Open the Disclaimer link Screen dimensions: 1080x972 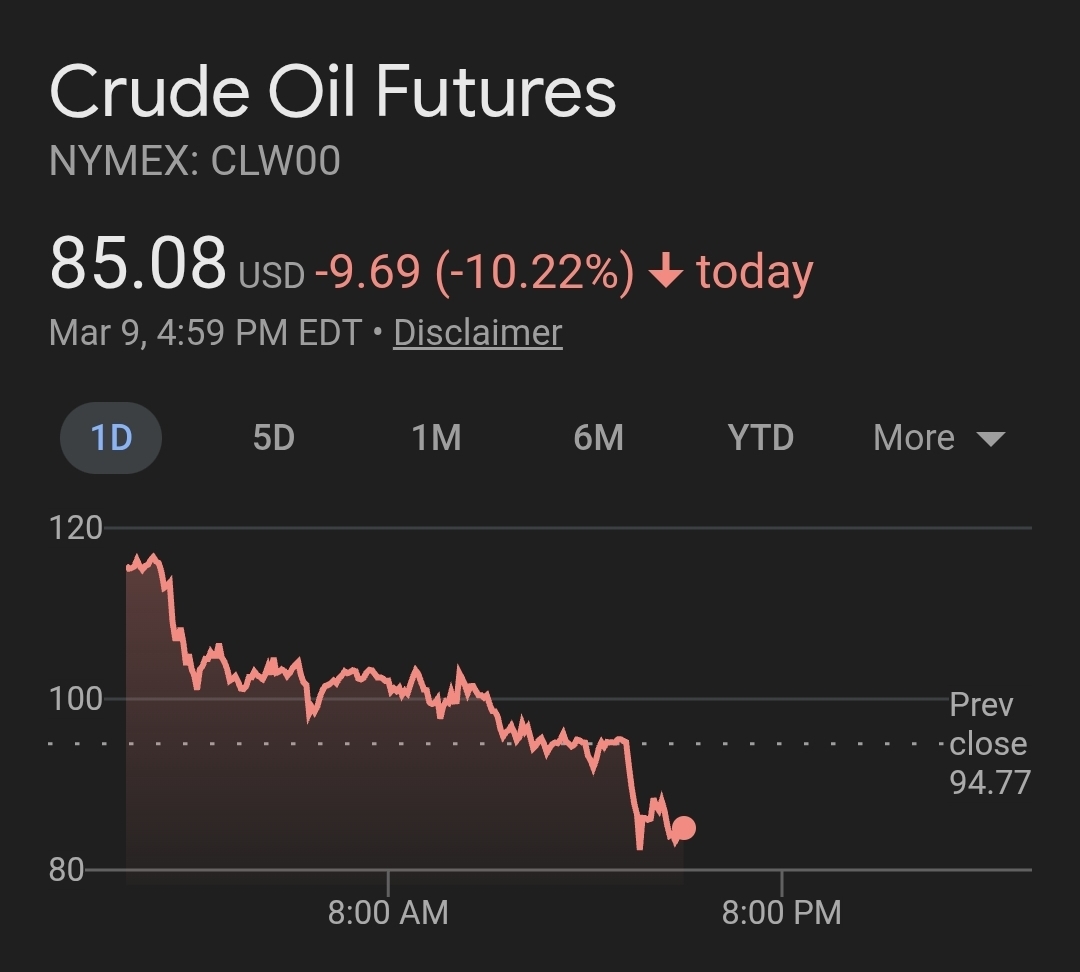(478, 332)
